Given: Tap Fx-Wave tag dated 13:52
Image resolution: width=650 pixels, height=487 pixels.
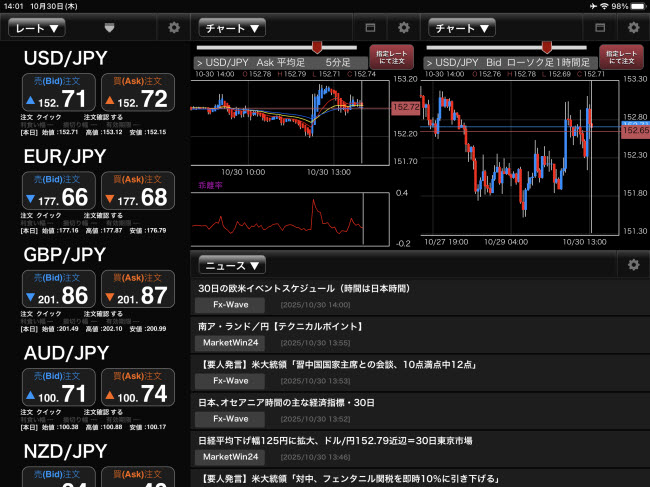Looking at the screenshot, I should click(x=230, y=419).
